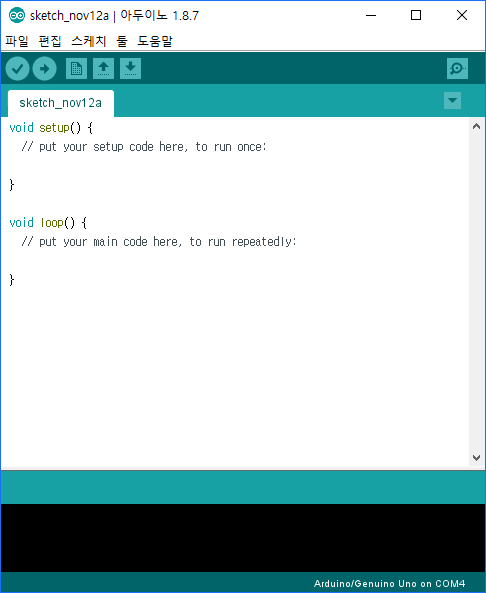Click the Save sketch down-arrow icon

click(x=130, y=68)
